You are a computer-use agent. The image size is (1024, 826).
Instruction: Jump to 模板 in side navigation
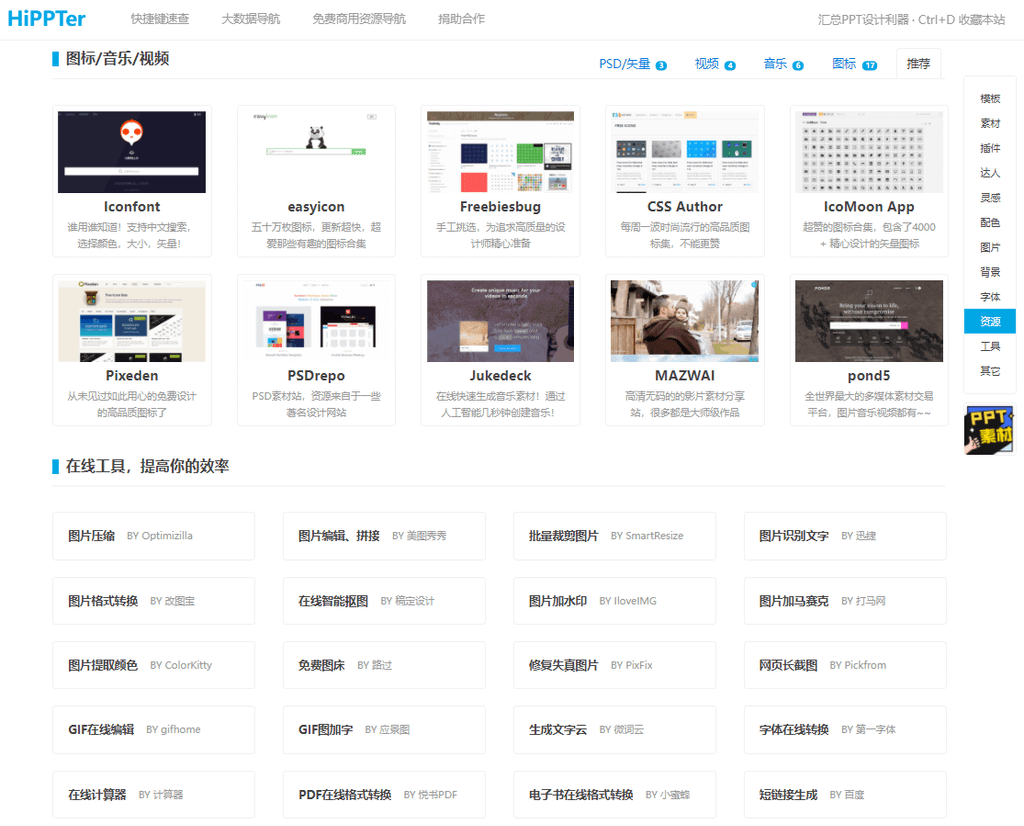point(990,99)
